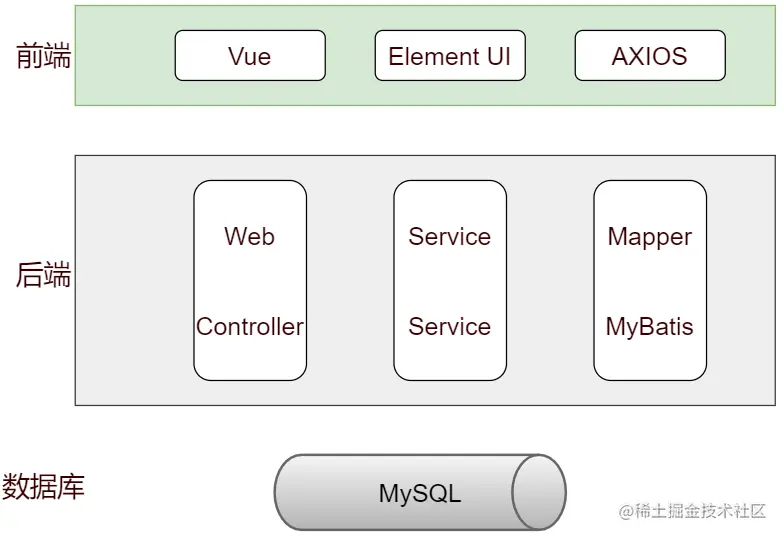Click the 后端 layer label

coord(43,275)
